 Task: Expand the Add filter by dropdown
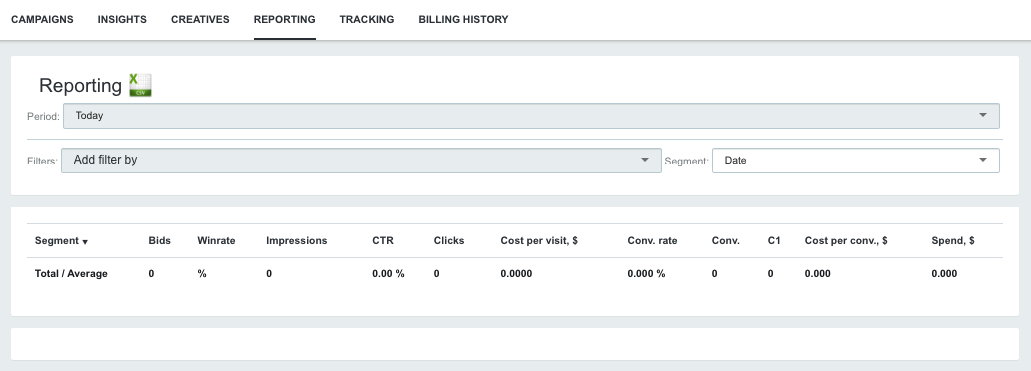click(x=361, y=161)
